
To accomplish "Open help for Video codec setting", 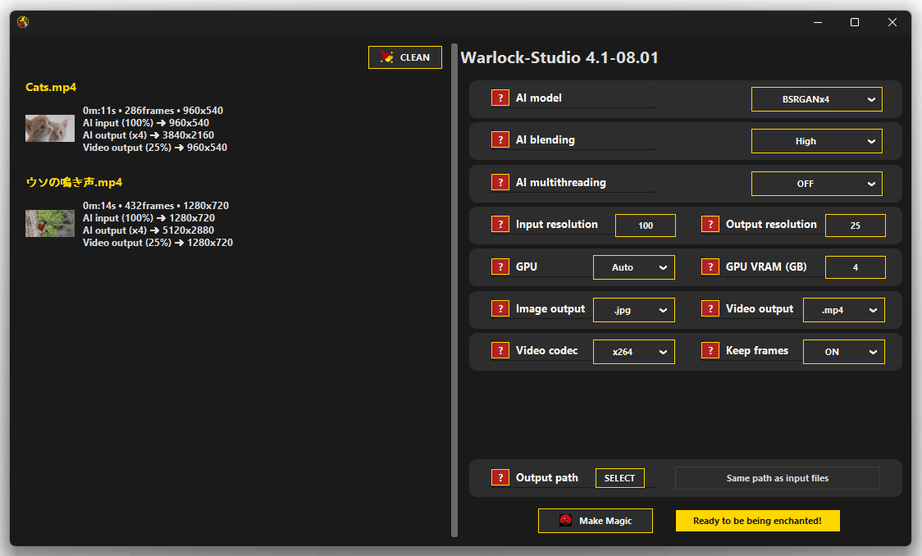I will [500, 351].
